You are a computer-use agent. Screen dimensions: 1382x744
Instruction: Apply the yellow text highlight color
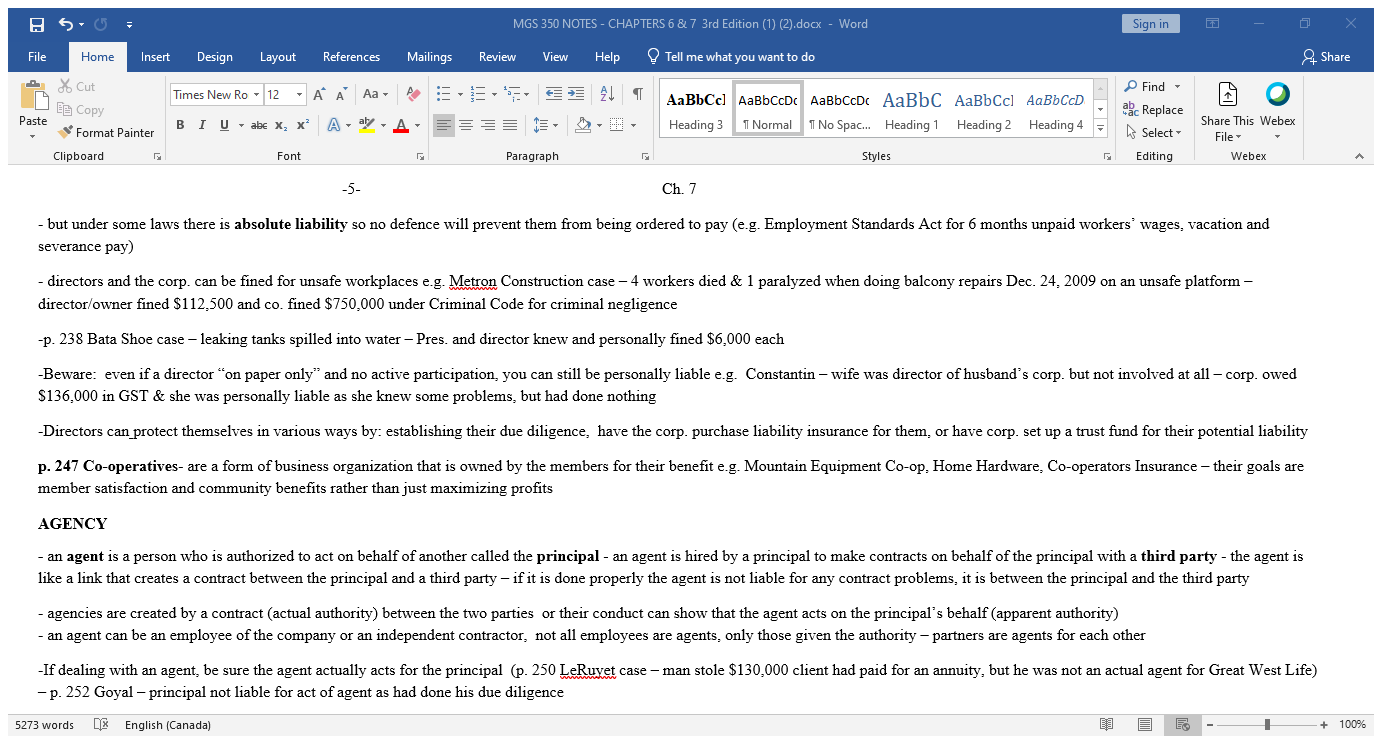tap(366, 125)
